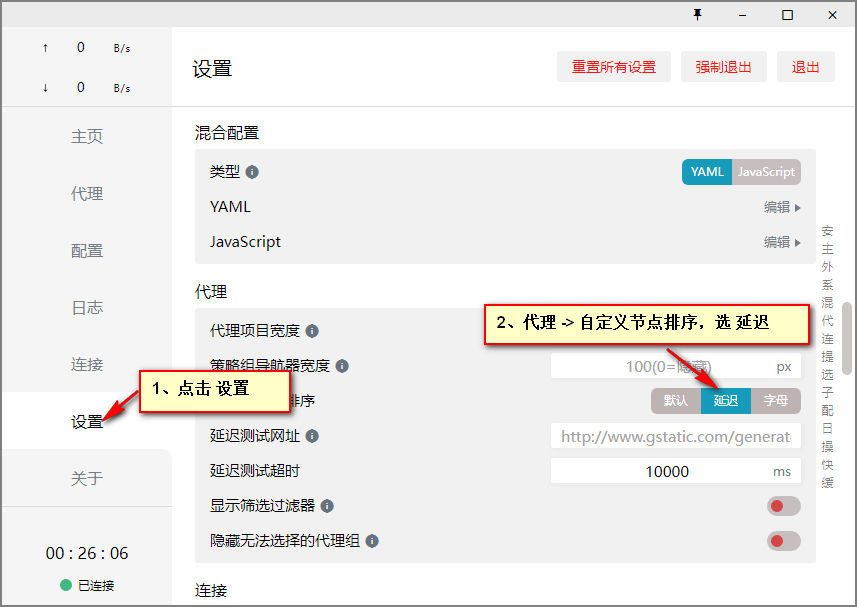Switch to the 日志 sidebar tab
The image size is (857, 607).
pyautogui.click(x=87, y=308)
